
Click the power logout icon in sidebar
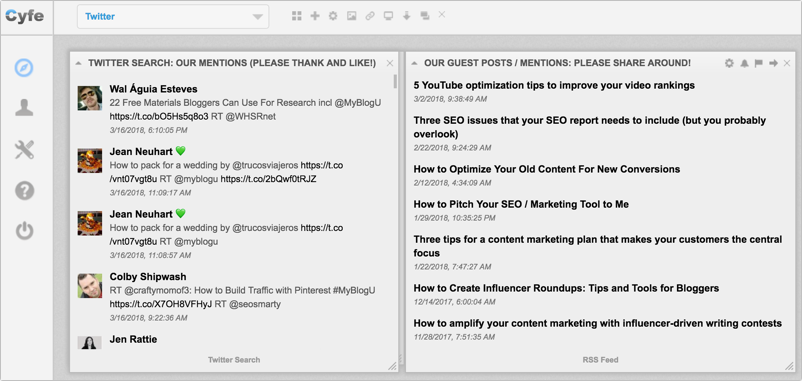[24, 231]
